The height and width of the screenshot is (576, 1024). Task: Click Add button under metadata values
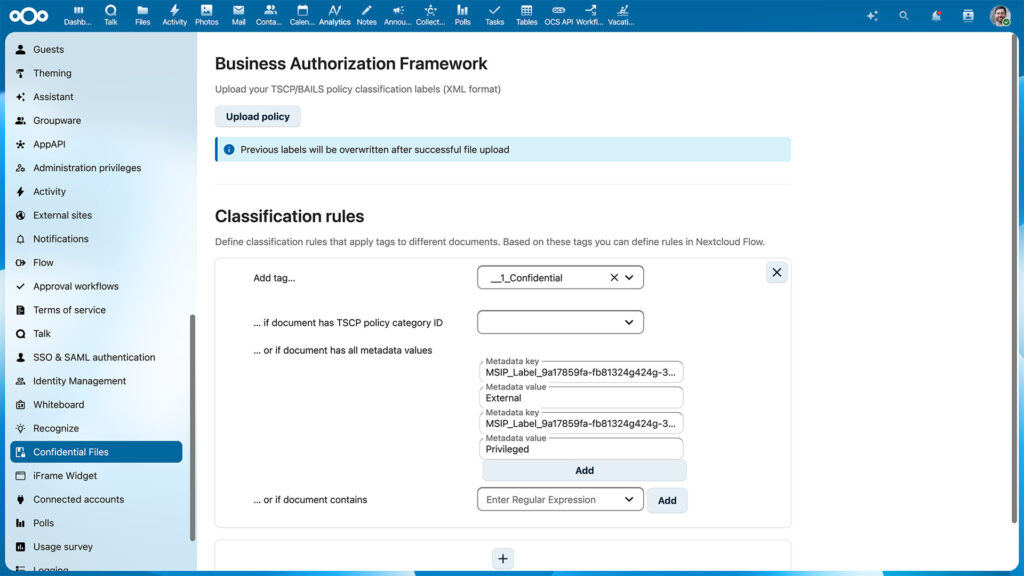tap(584, 470)
